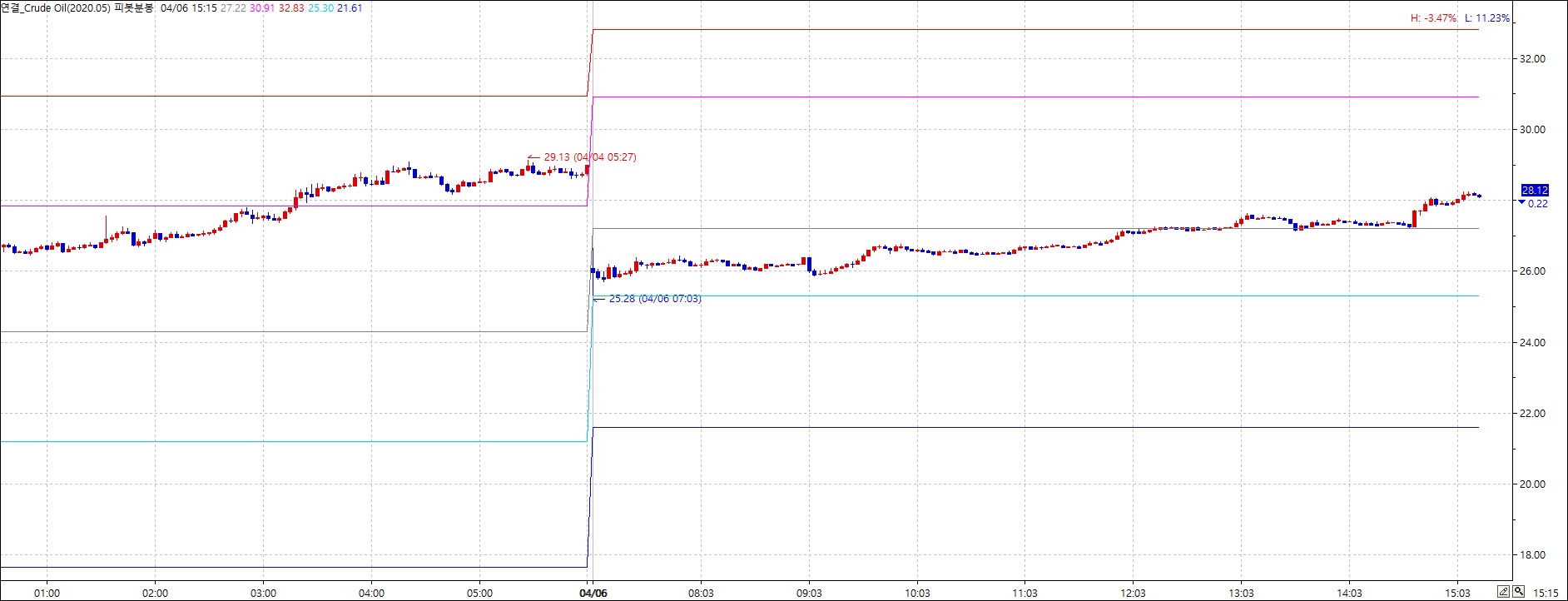Click the 03:00 label on the time axis
The width and height of the screenshot is (1568, 601).
point(263,593)
